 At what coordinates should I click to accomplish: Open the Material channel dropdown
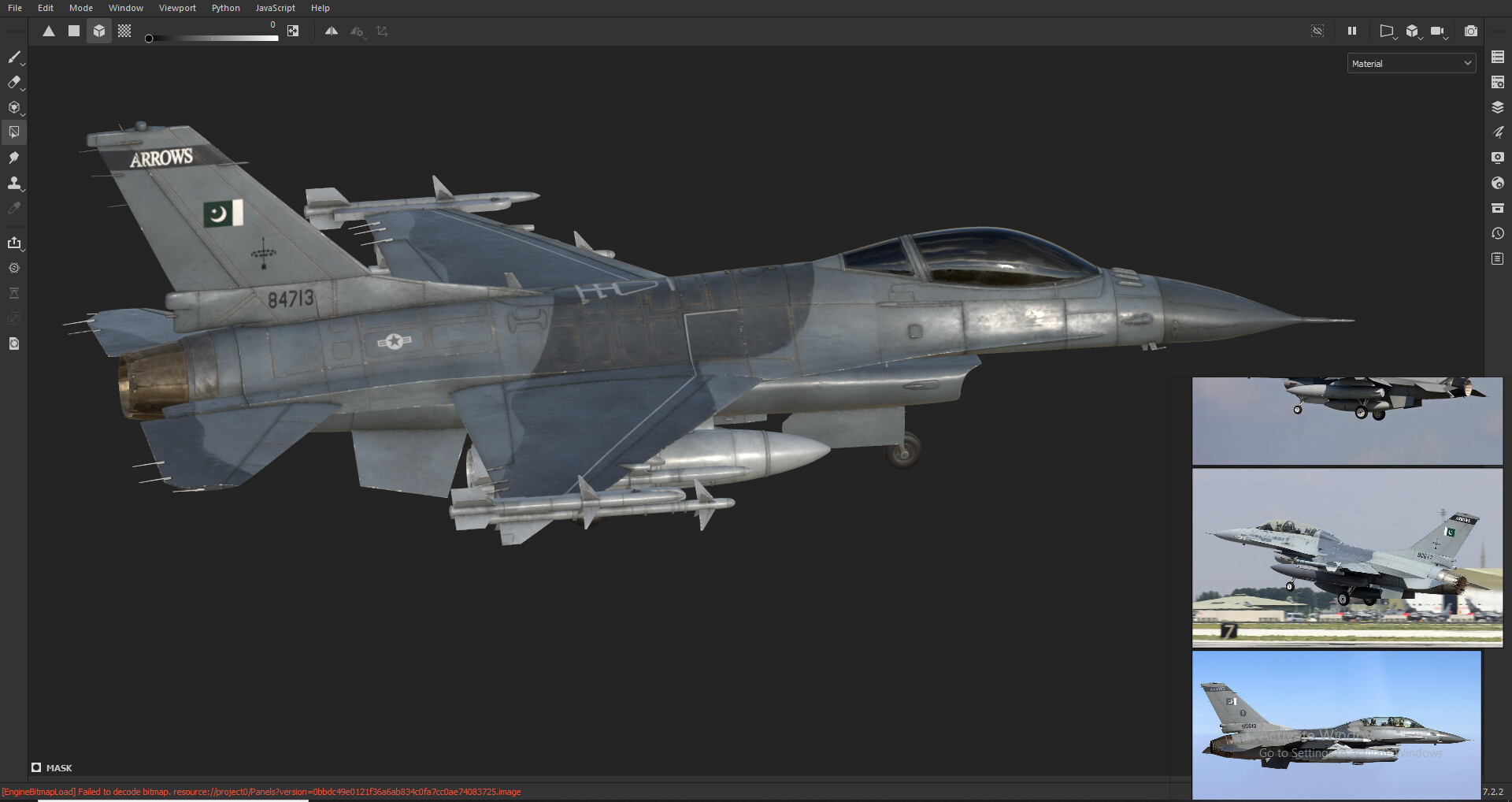[x=1410, y=63]
